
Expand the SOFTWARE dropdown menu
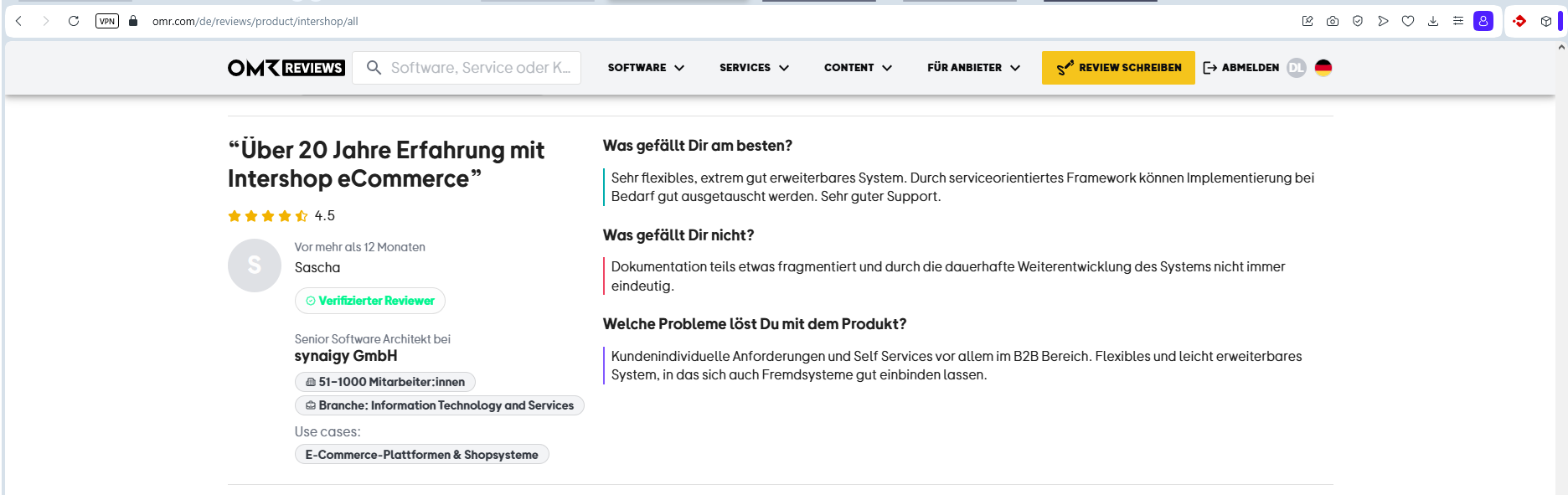pyautogui.click(x=646, y=68)
